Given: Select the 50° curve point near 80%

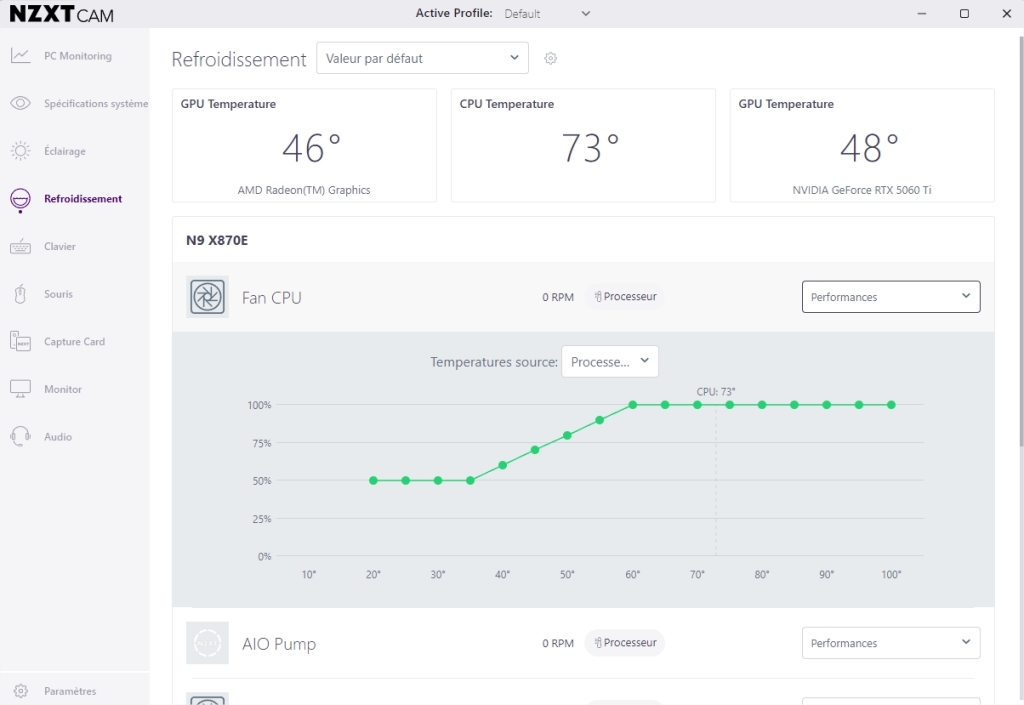Looking at the screenshot, I should (x=568, y=435).
